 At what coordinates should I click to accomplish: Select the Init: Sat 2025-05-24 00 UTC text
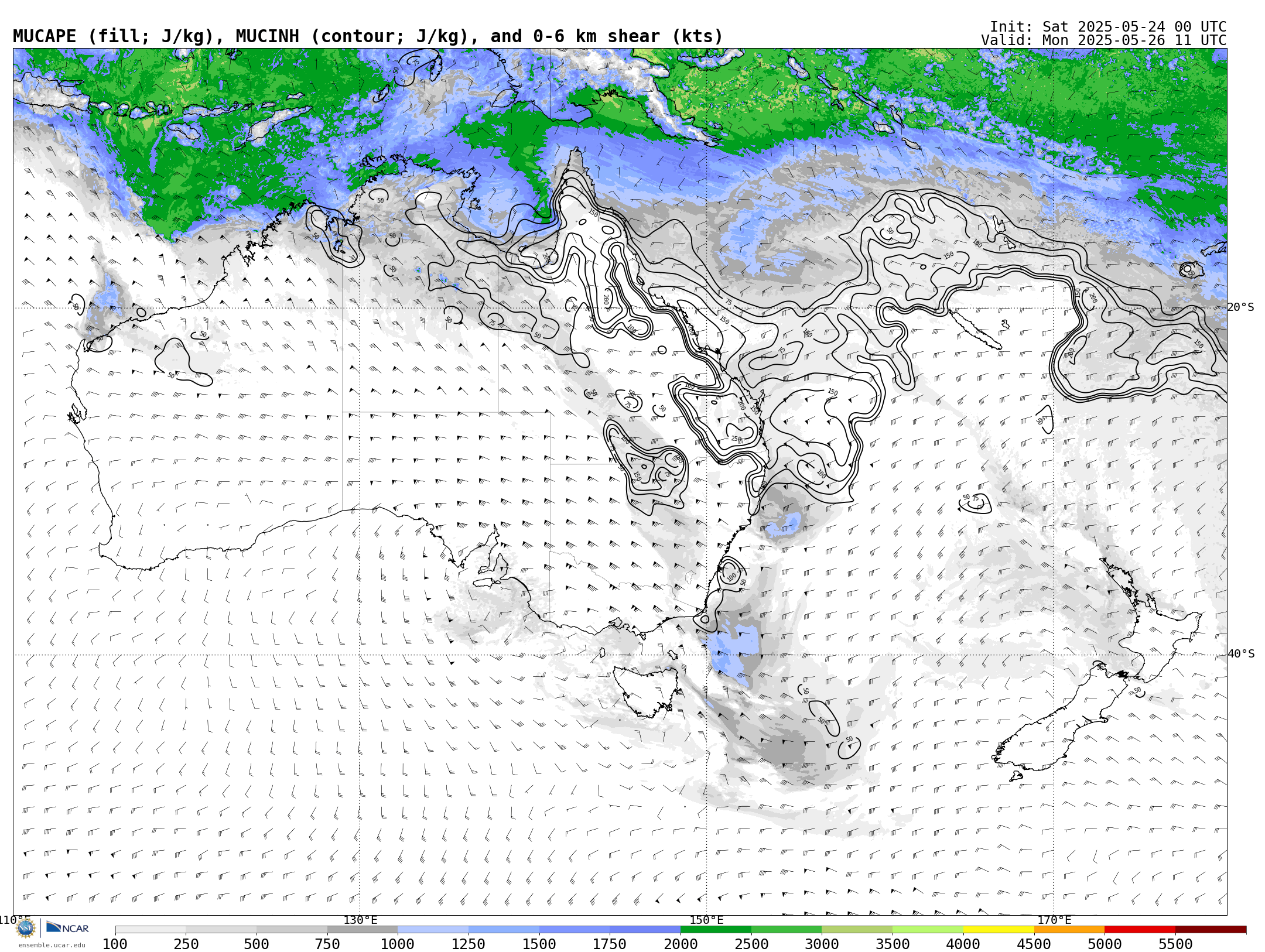coord(1108,27)
